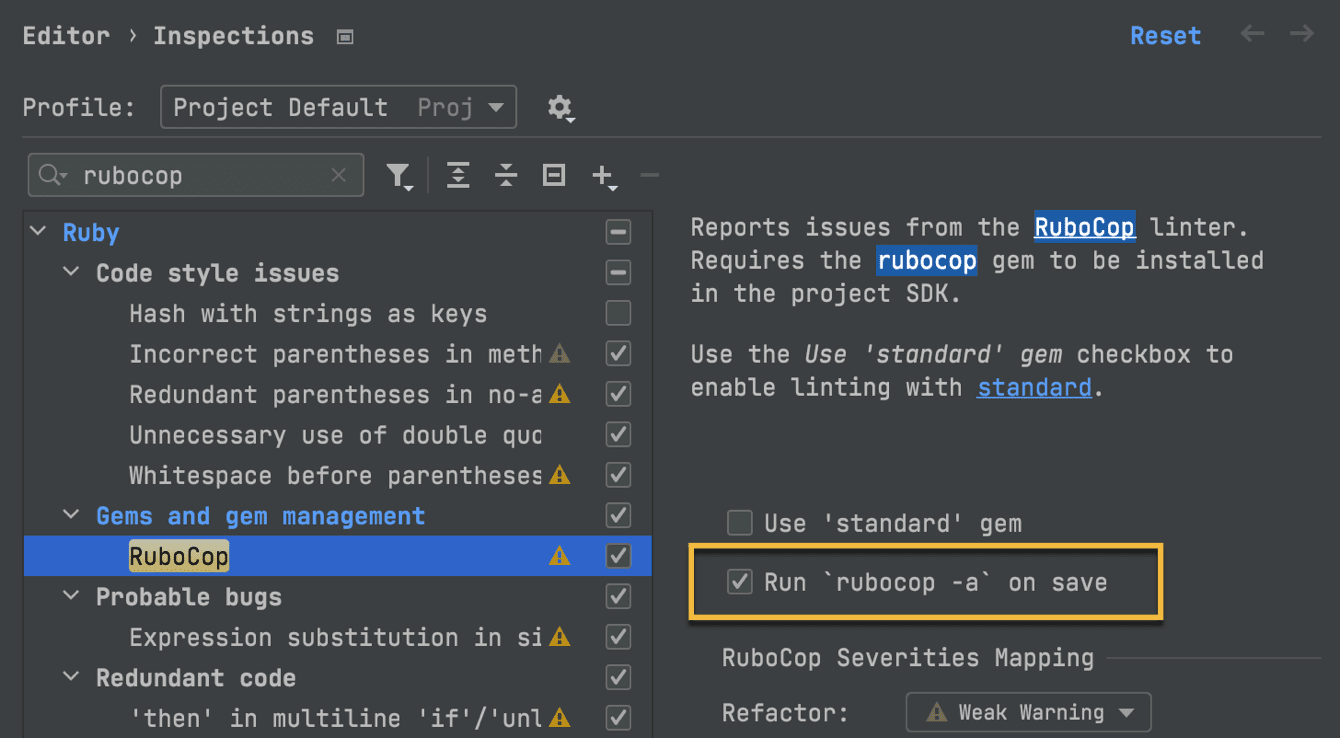The image size is (1340, 738).
Task: Collapse the Redundant code node
Action: click(x=71, y=677)
